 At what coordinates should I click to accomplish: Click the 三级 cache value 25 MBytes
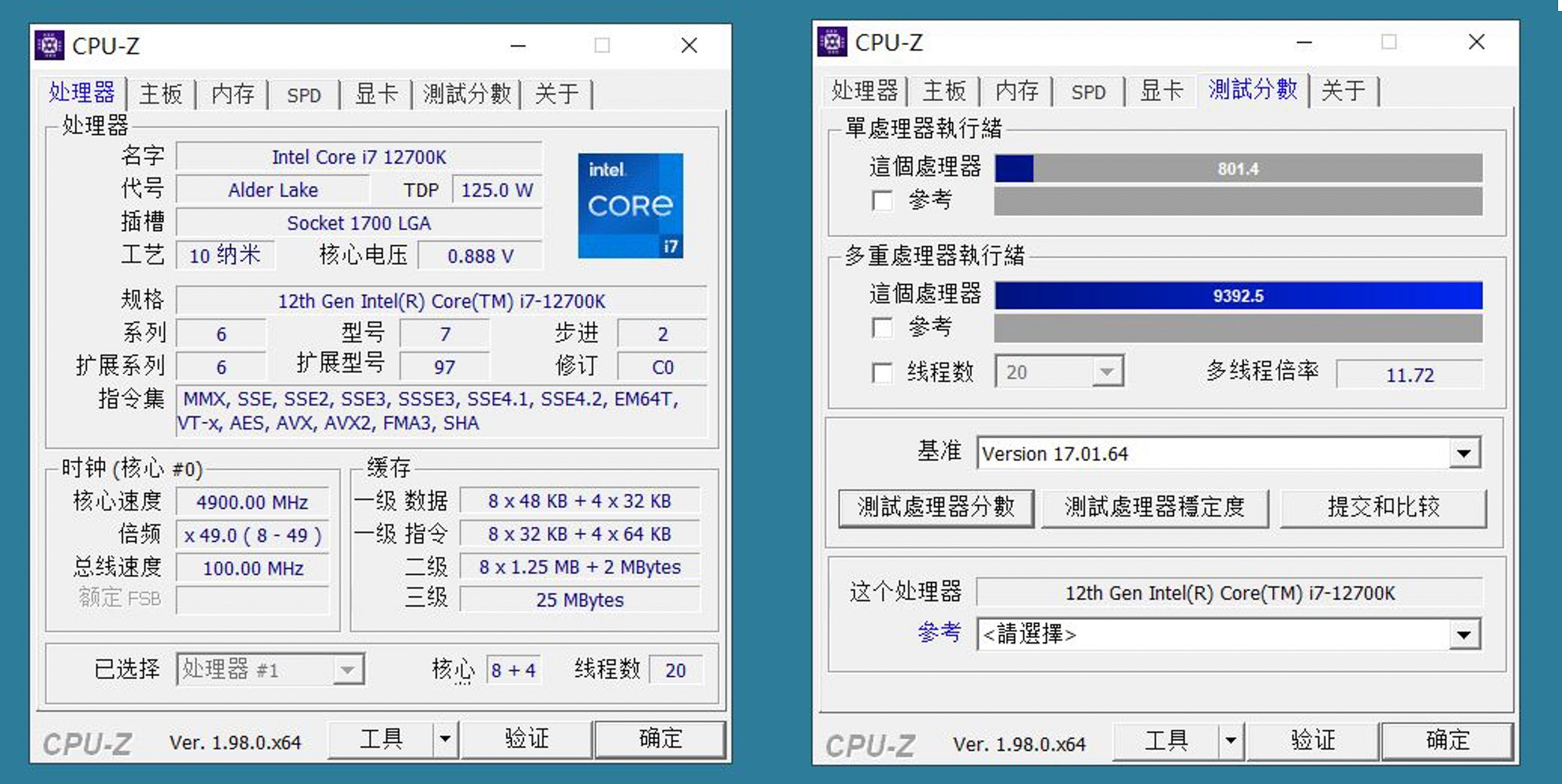[x=580, y=600]
